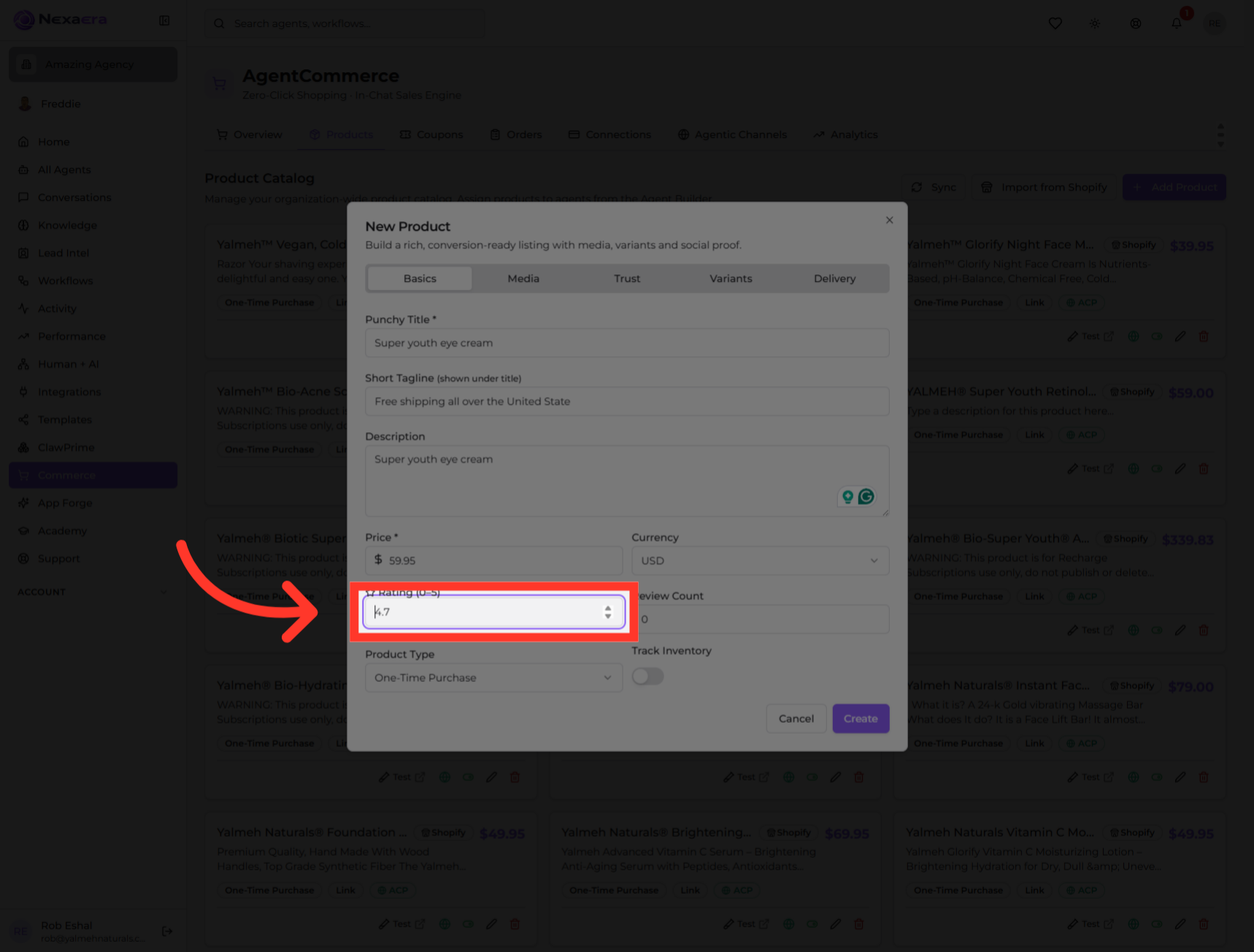Viewport: 1254px width, 952px height.
Task: Click the Nexaera logo icon
Action: pyautogui.click(x=24, y=20)
